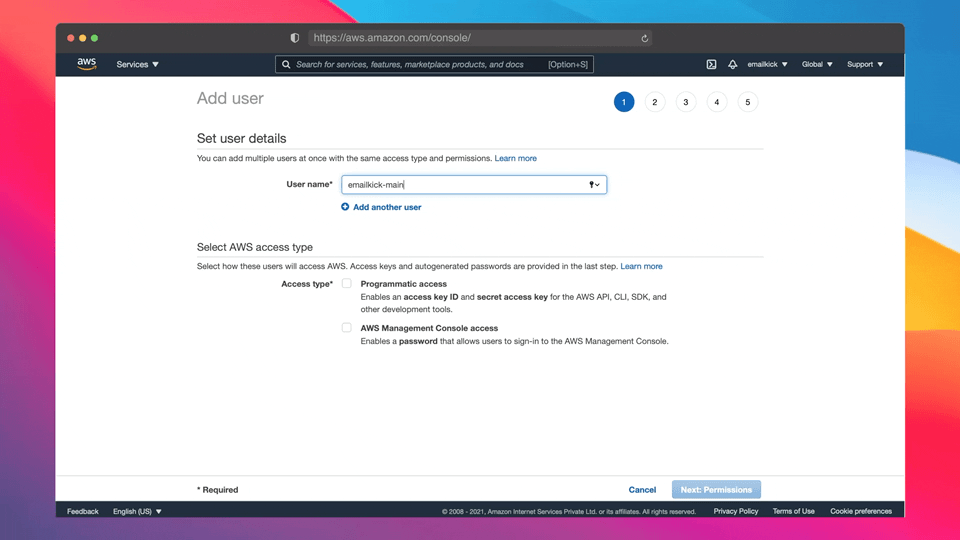Focus the AWS services search box

pyautogui.click(x=434, y=64)
